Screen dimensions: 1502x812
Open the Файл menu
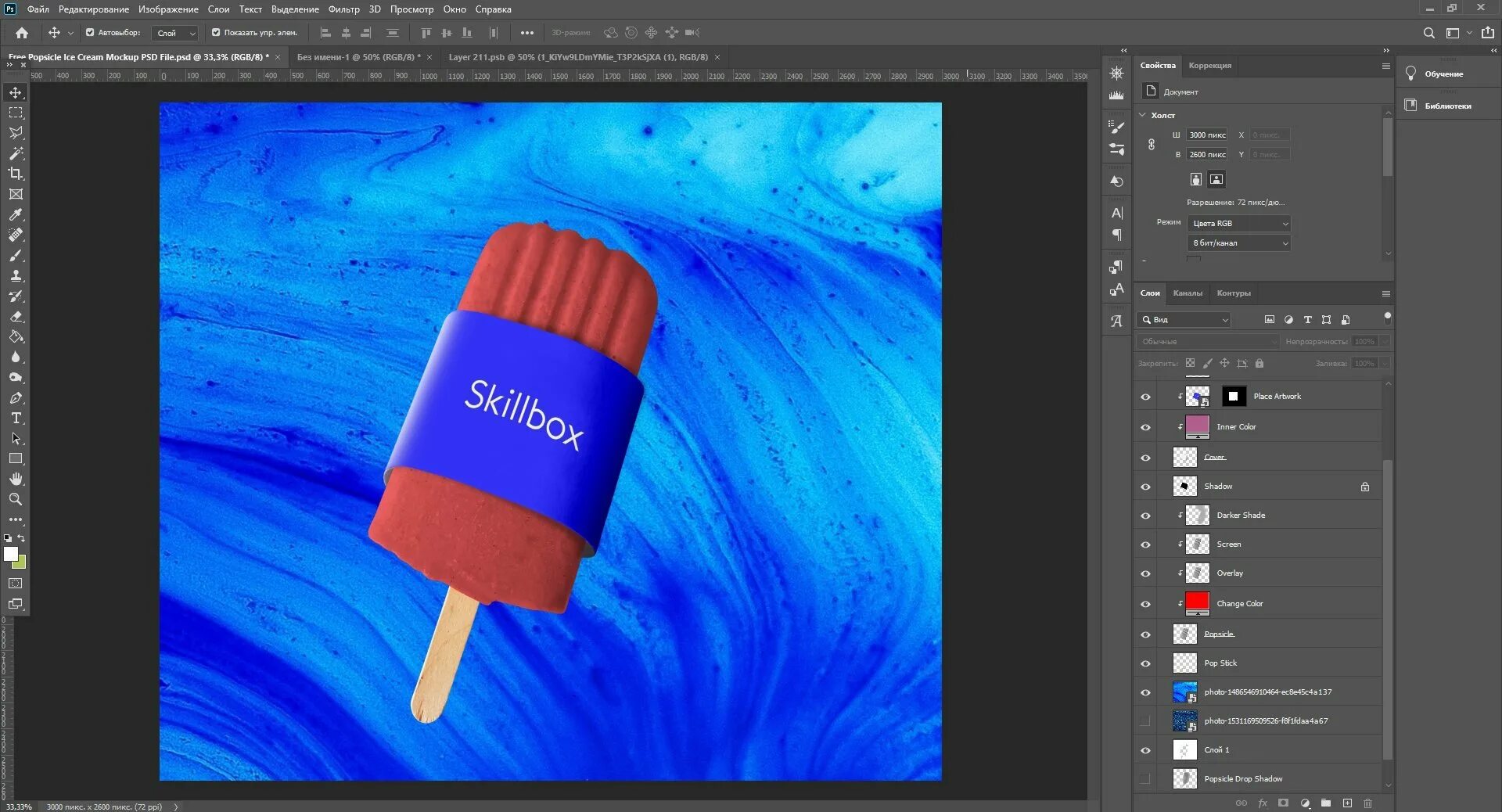click(38, 9)
